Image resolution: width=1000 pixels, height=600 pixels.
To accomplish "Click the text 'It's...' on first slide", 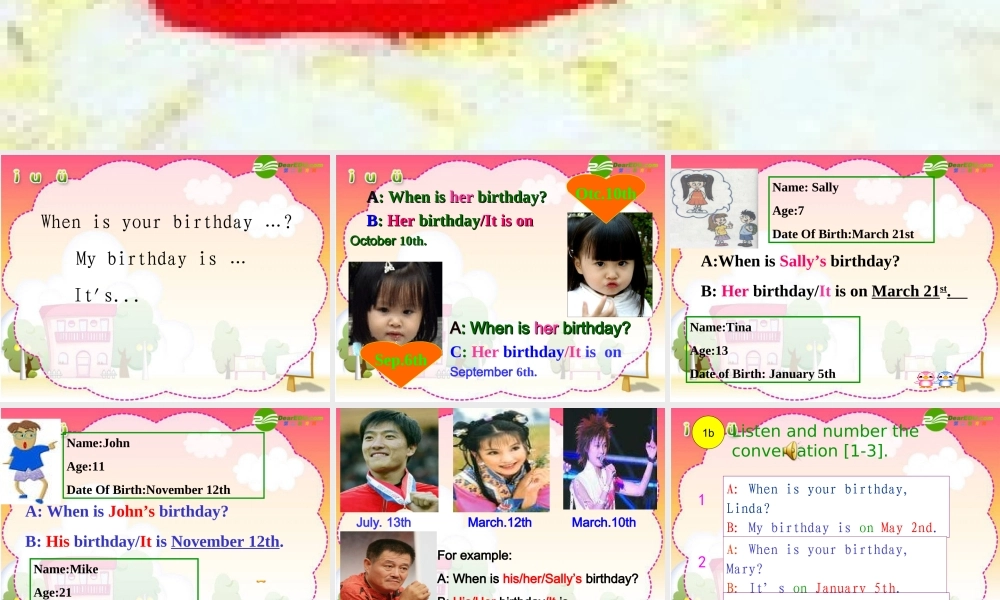I will pyautogui.click(x=107, y=296).
